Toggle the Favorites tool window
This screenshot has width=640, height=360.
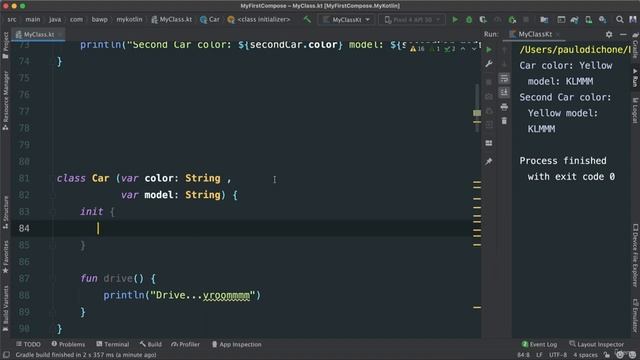5,257
